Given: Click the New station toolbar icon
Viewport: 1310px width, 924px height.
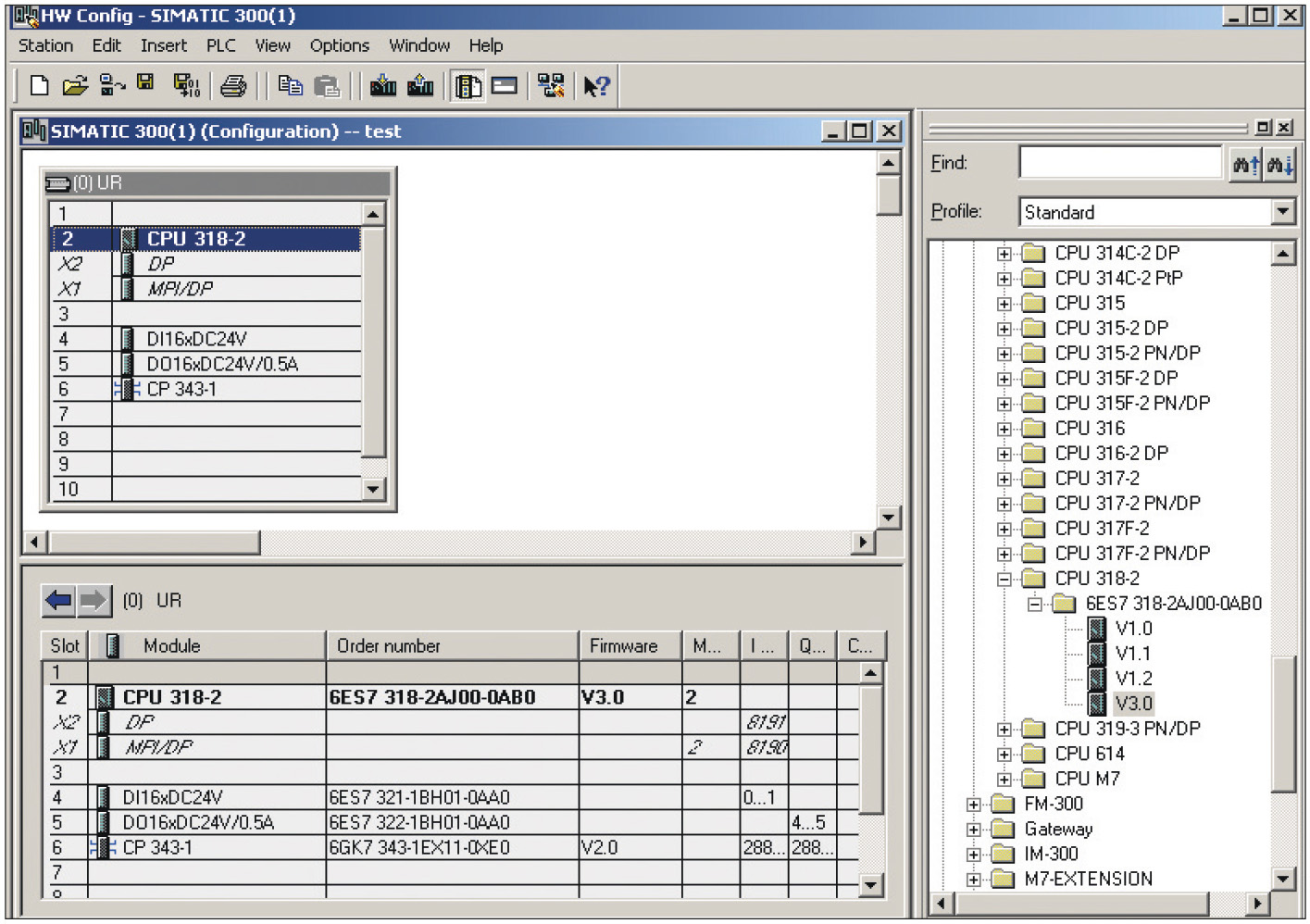Looking at the screenshot, I should click(x=39, y=86).
